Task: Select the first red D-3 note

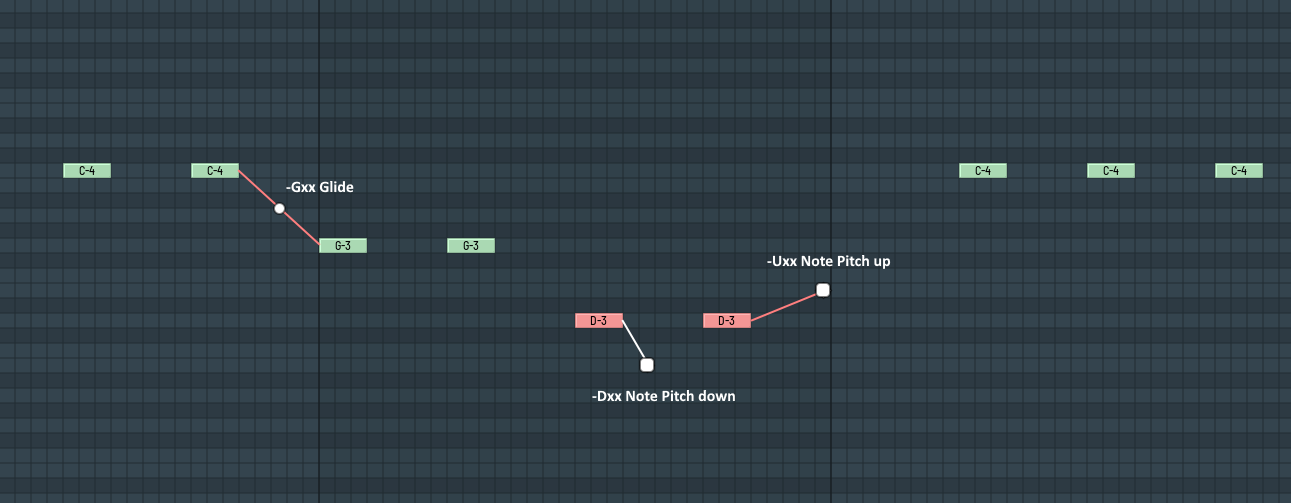Action: coord(599,321)
